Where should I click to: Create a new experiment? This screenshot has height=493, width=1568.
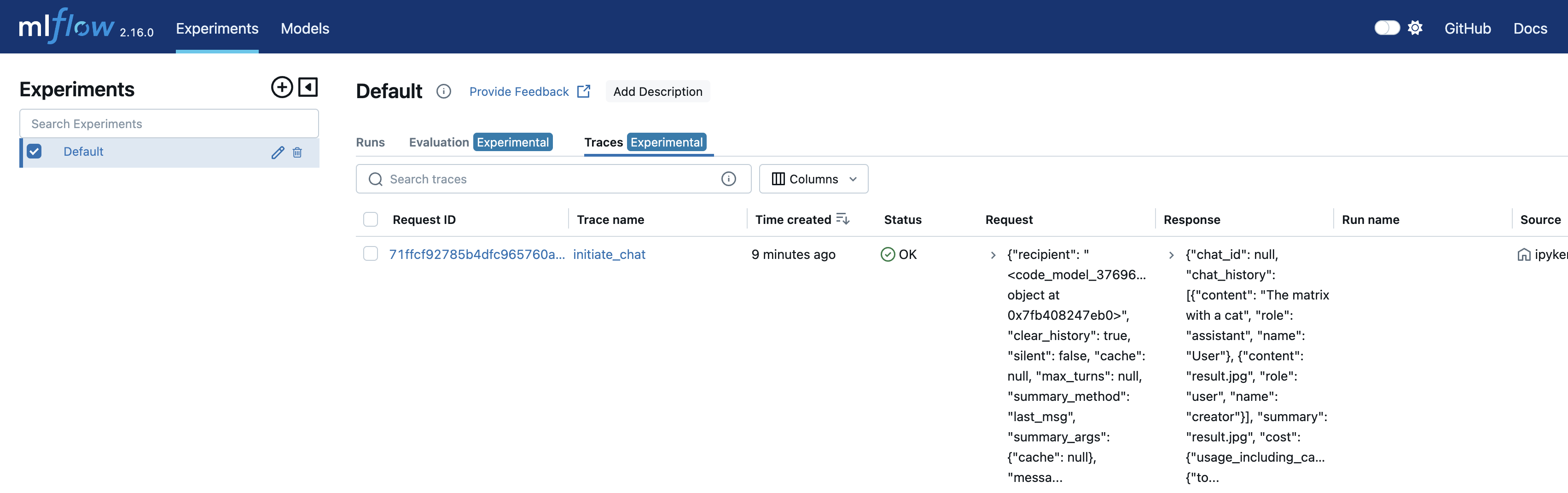coord(281,87)
